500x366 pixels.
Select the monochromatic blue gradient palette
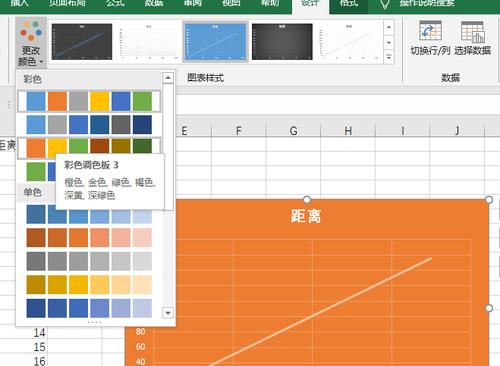(x=89, y=215)
